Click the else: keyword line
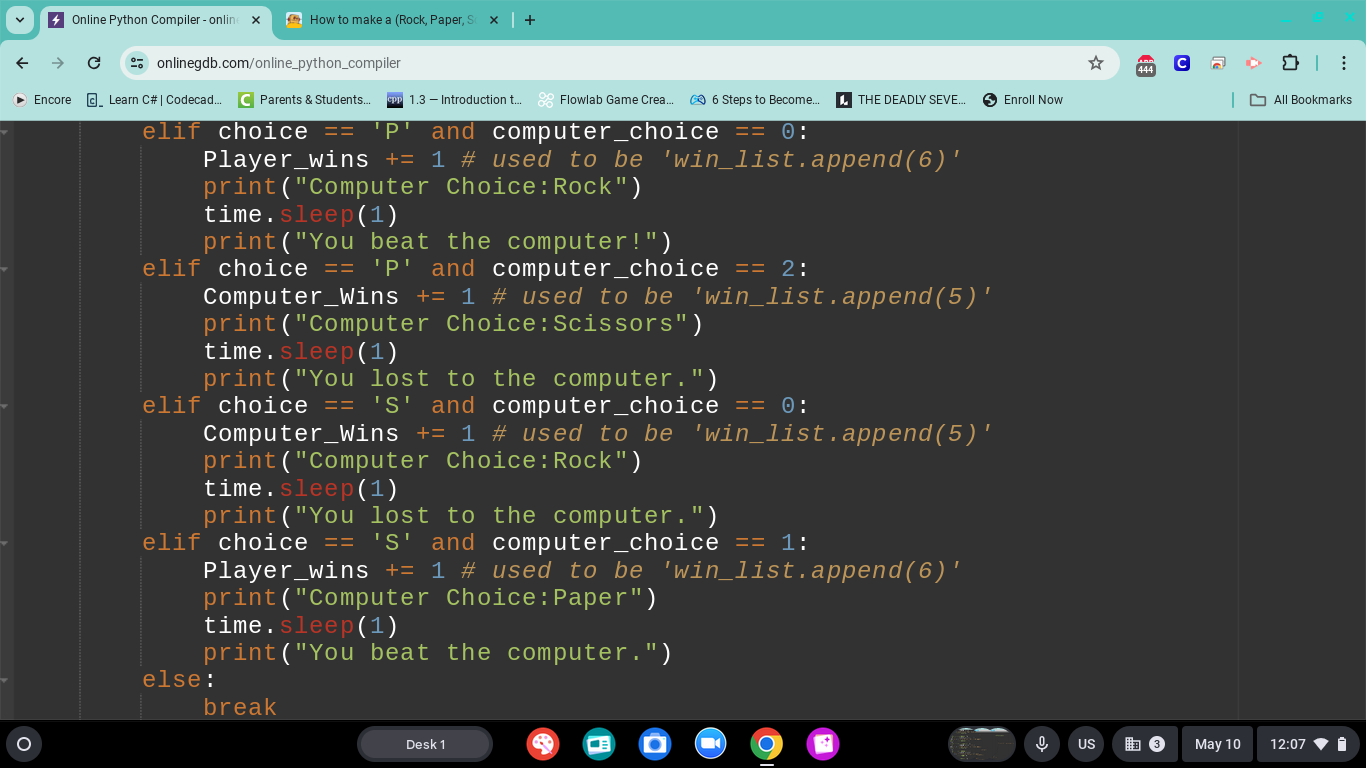1366x768 pixels. click(x=179, y=680)
